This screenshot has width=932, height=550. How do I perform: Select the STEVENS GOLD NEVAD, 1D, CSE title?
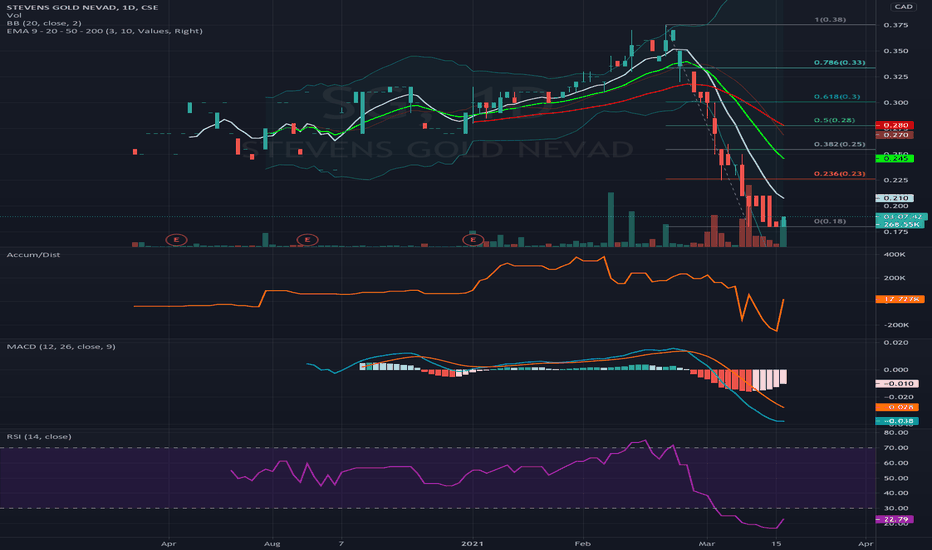(83, 7)
